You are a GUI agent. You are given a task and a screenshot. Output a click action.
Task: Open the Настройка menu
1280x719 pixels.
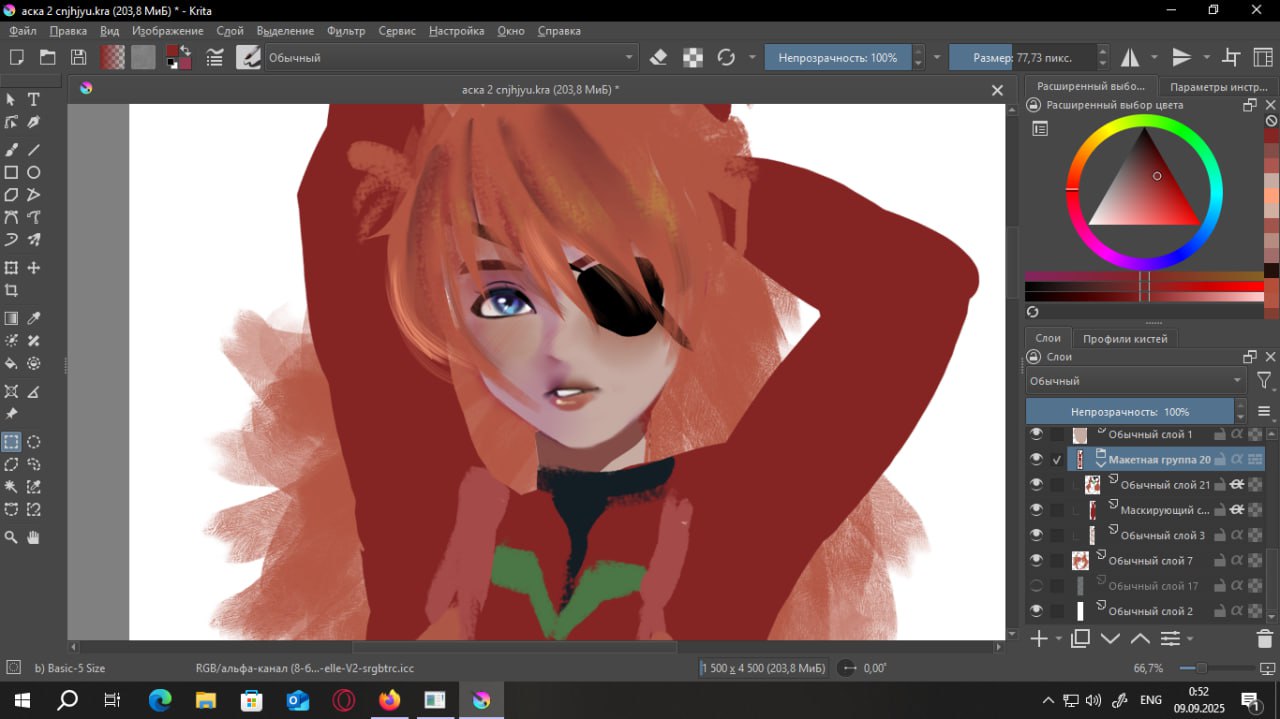point(457,31)
